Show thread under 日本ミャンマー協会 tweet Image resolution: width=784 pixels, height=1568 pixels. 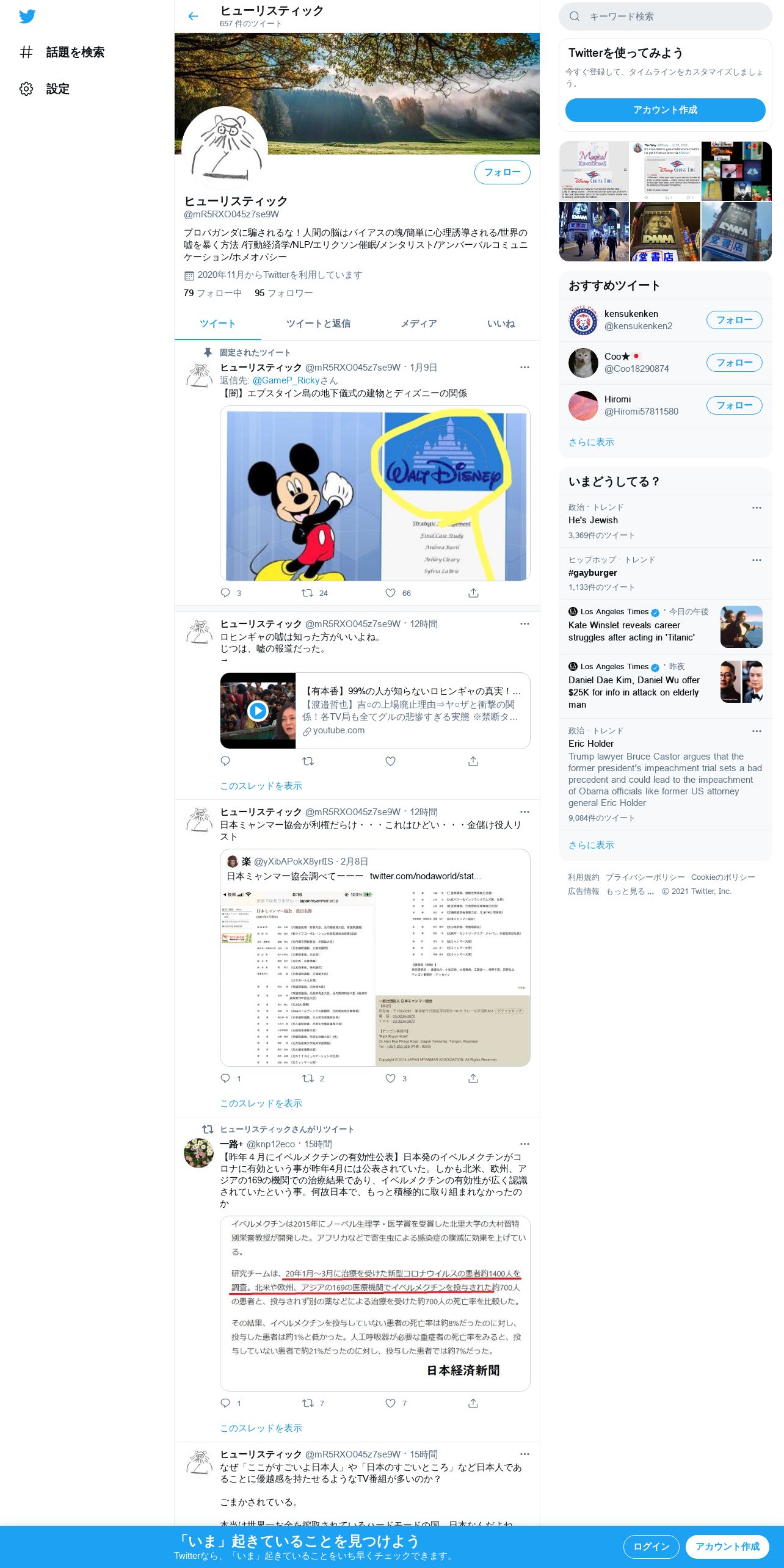261,1103
